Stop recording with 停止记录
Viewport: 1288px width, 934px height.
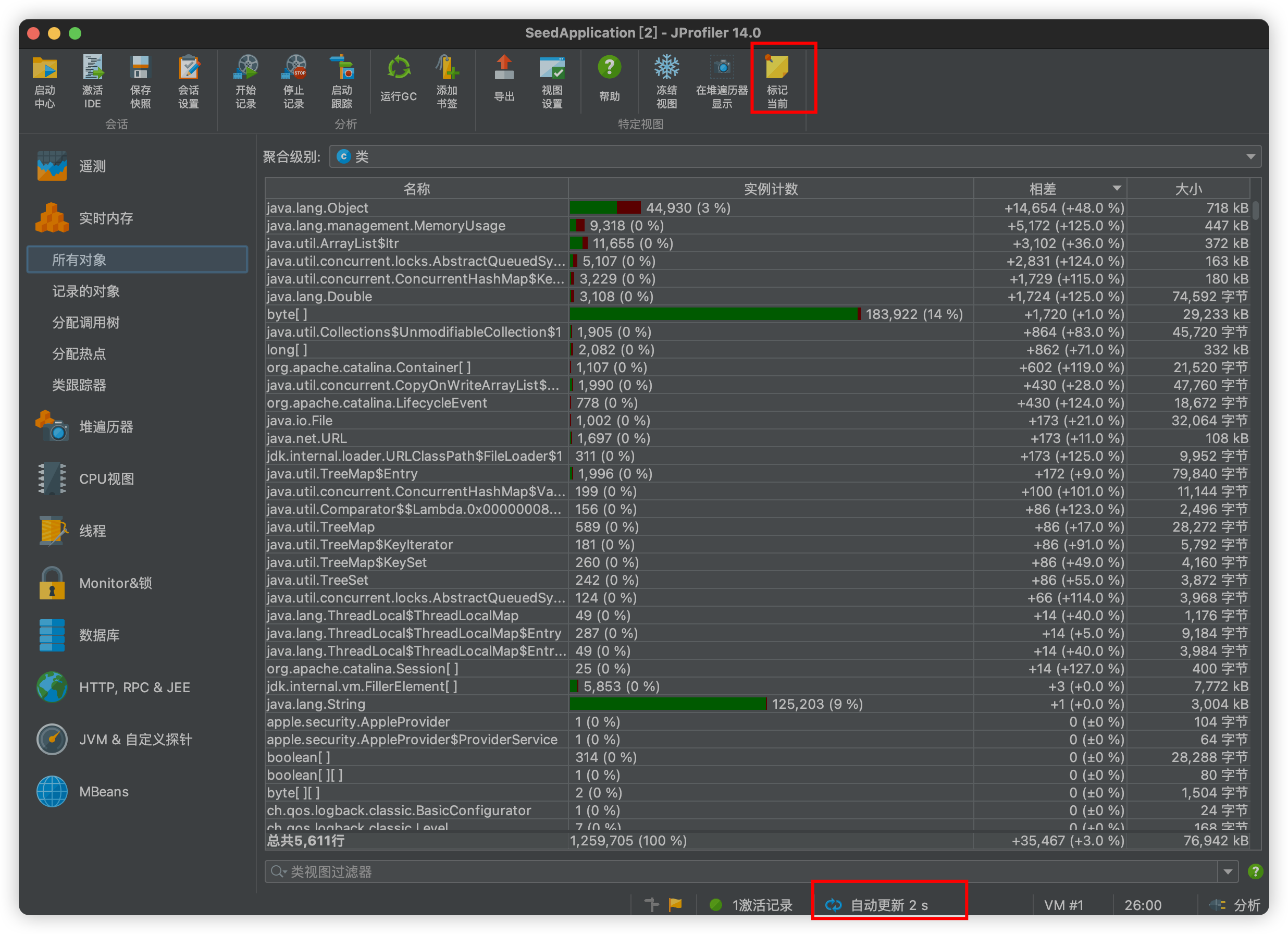pos(294,81)
